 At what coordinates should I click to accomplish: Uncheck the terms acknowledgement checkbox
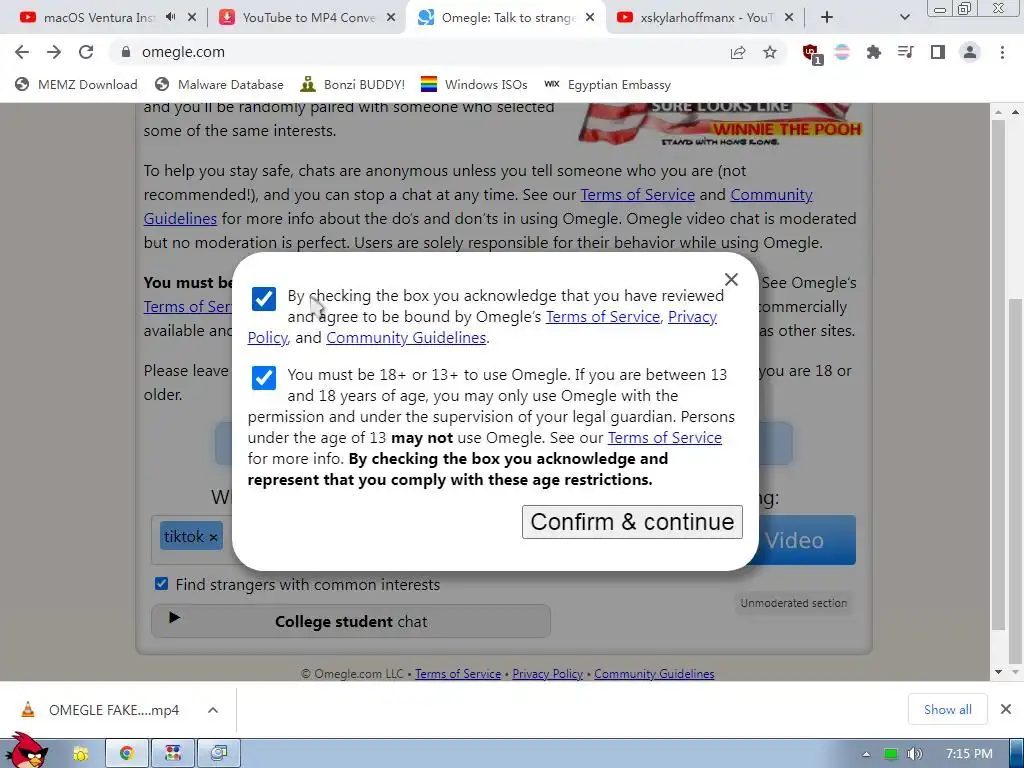(x=264, y=299)
